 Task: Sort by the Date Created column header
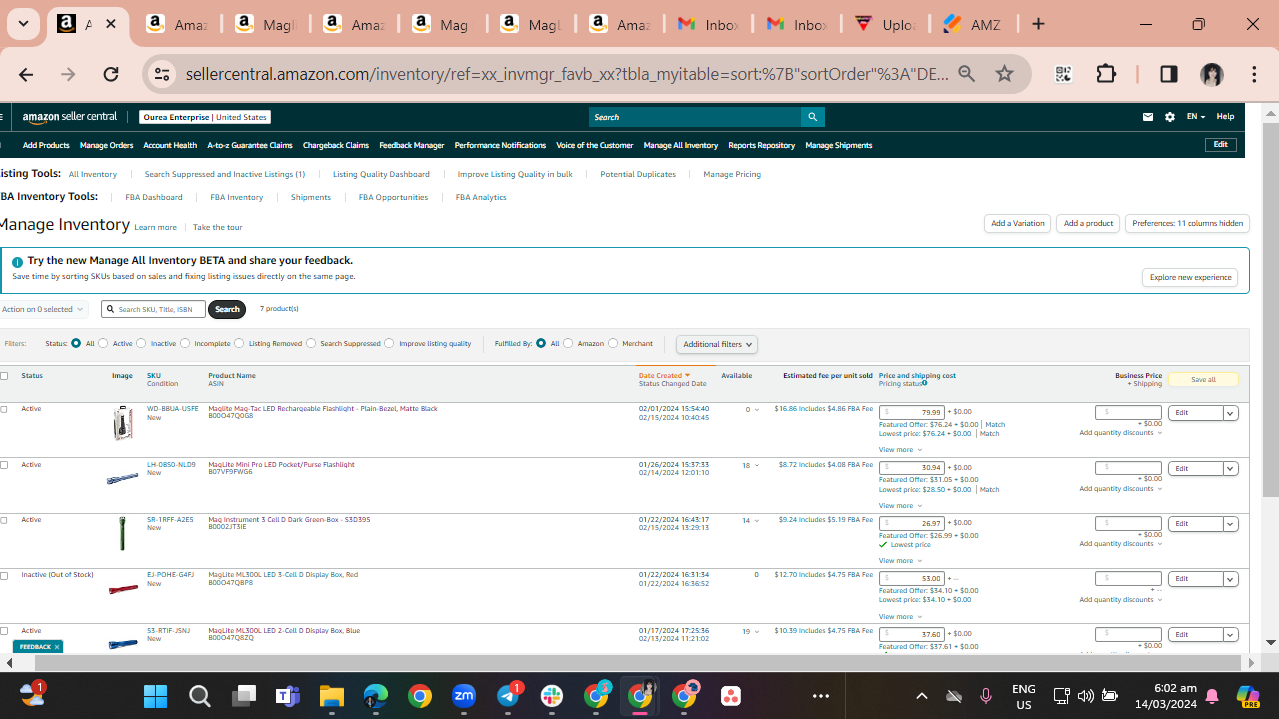click(664, 376)
